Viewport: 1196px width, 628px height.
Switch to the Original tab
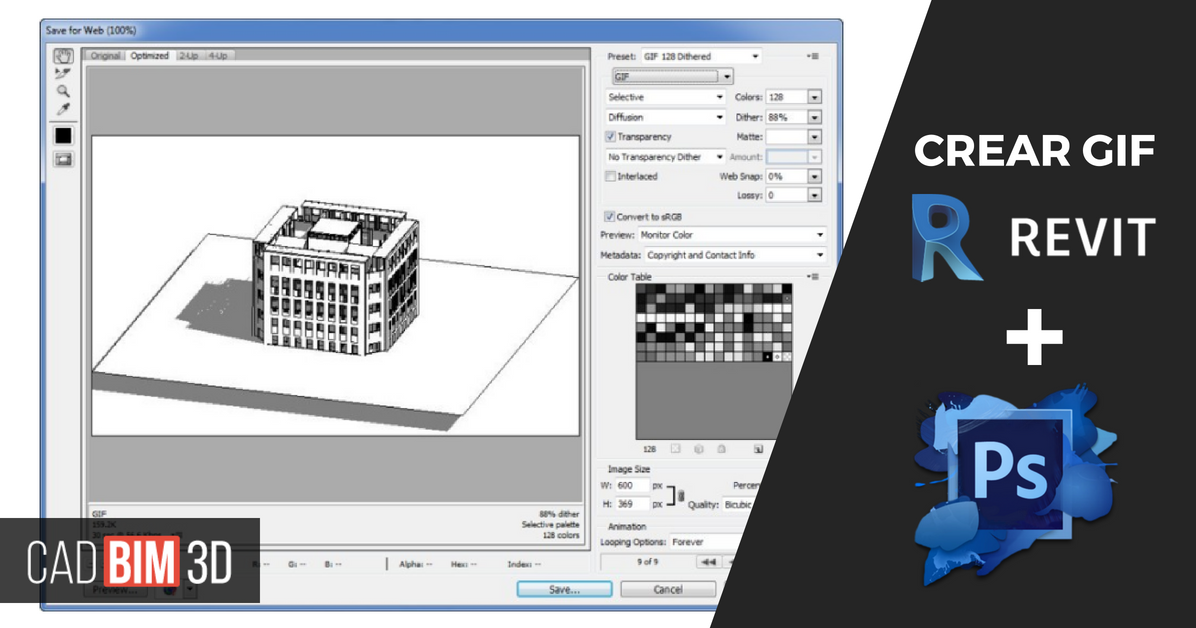click(104, 56)
